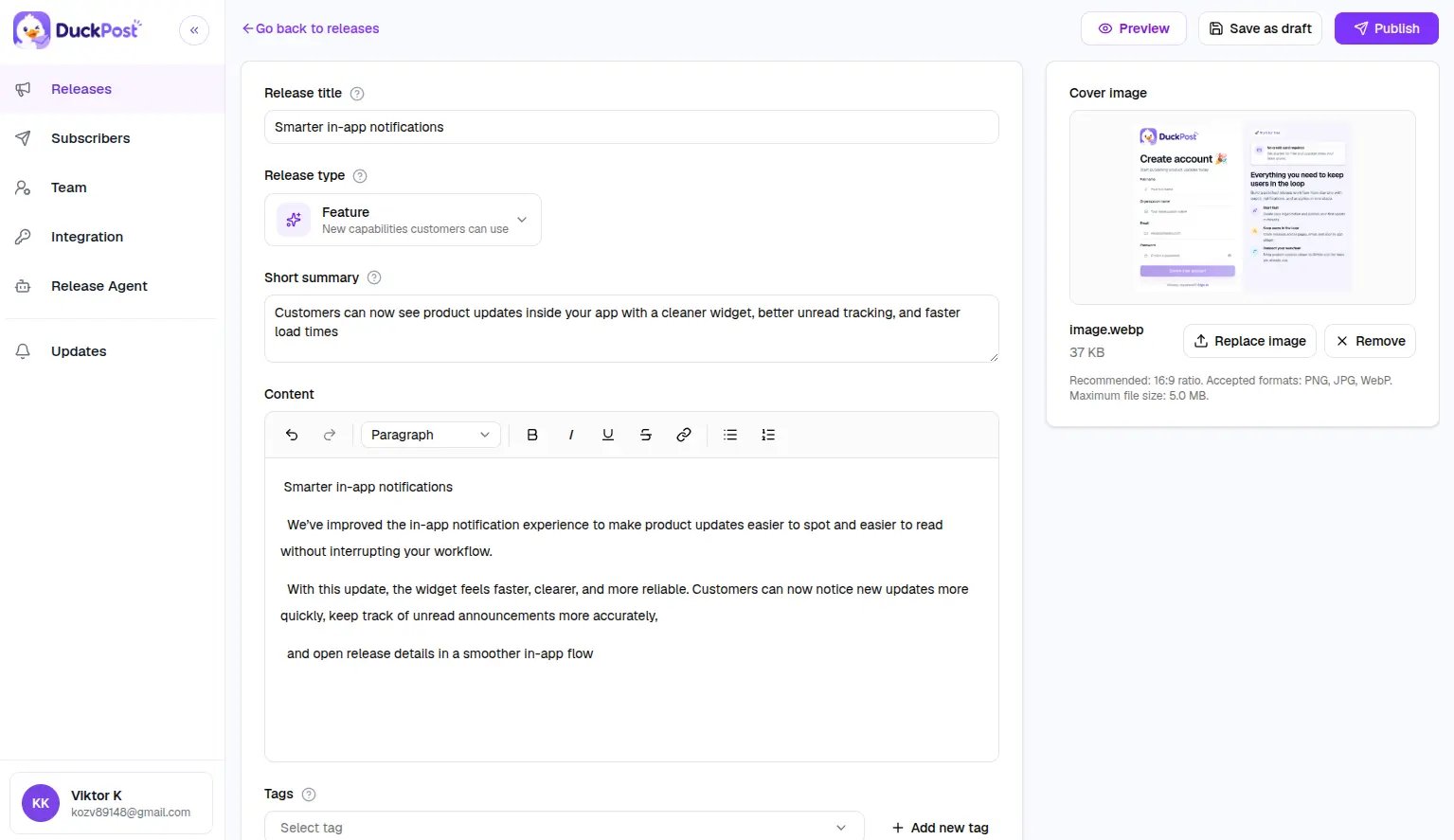Click the 'Smarter in-app notifications' line in content

tap(368, 487)
